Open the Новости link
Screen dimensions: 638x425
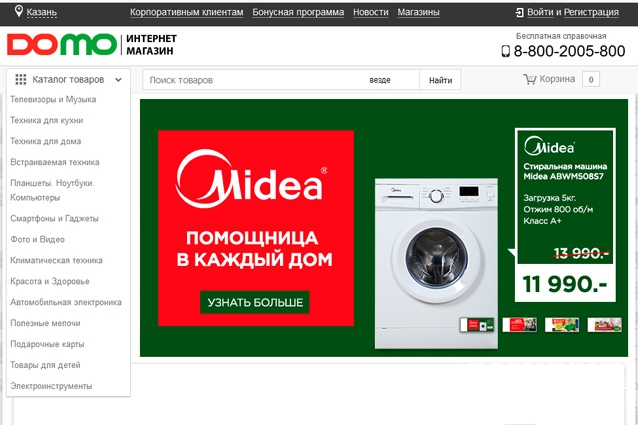click(x=371, y=13)
